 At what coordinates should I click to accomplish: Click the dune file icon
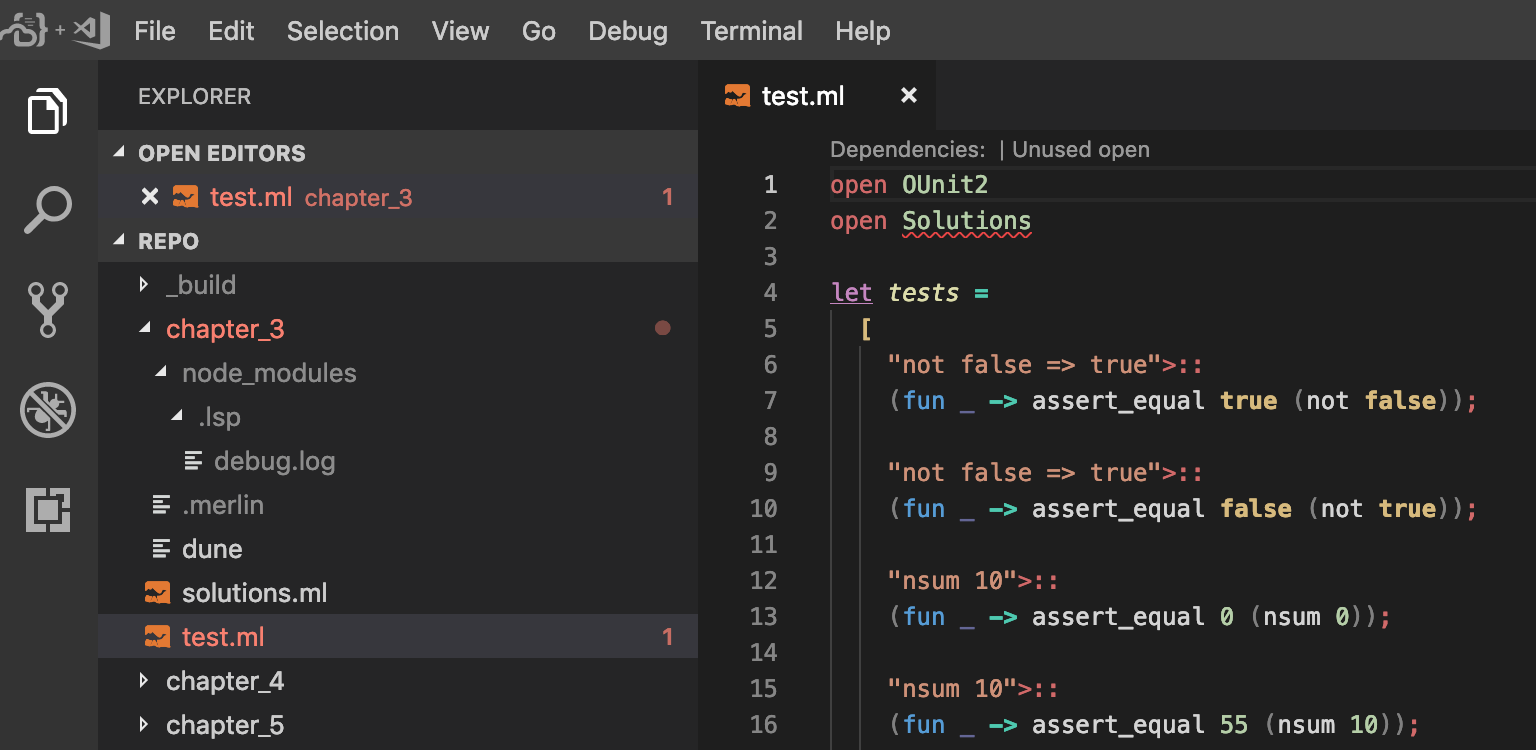161,549
